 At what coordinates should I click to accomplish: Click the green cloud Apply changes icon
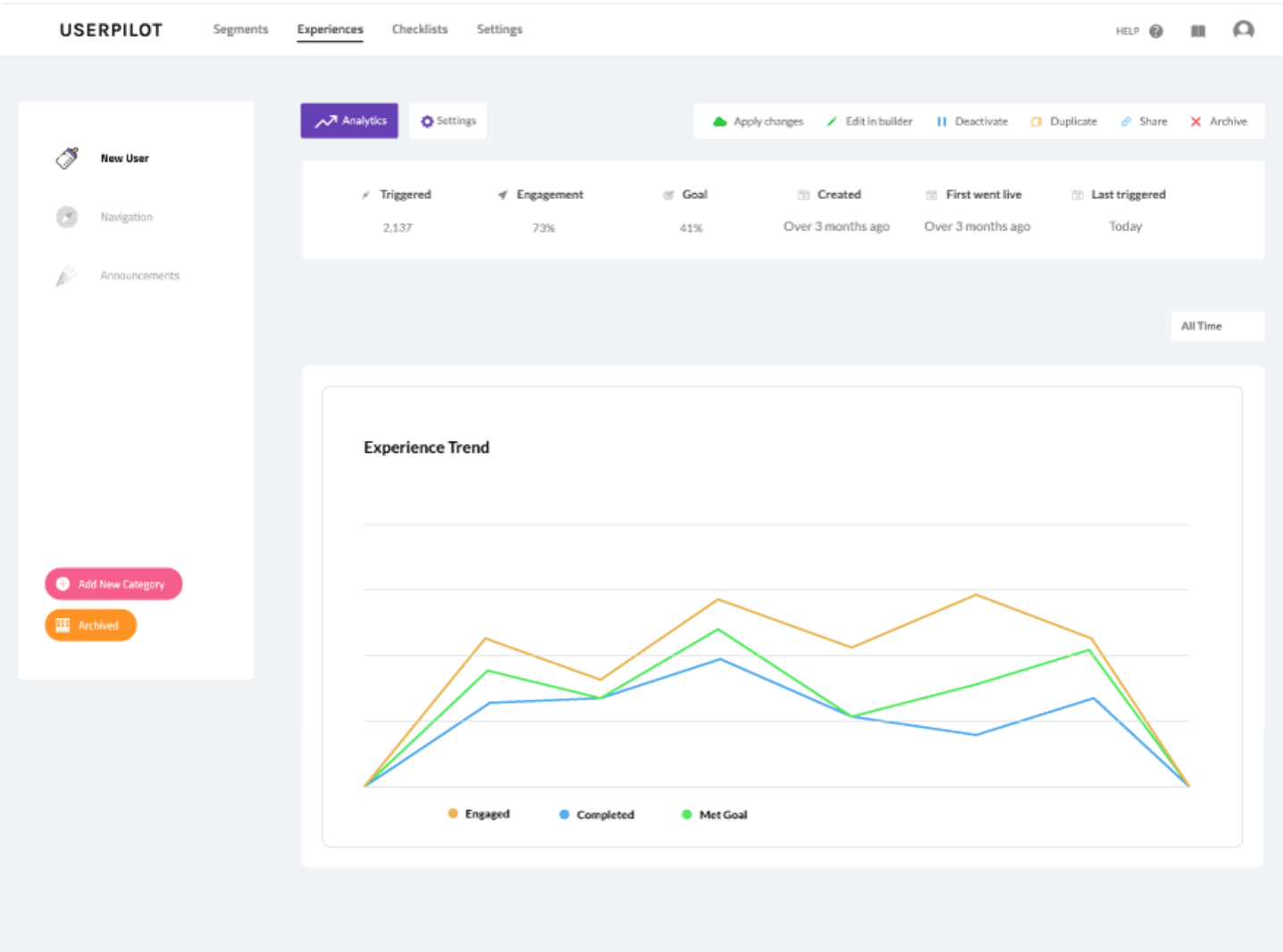click(720, 121)
